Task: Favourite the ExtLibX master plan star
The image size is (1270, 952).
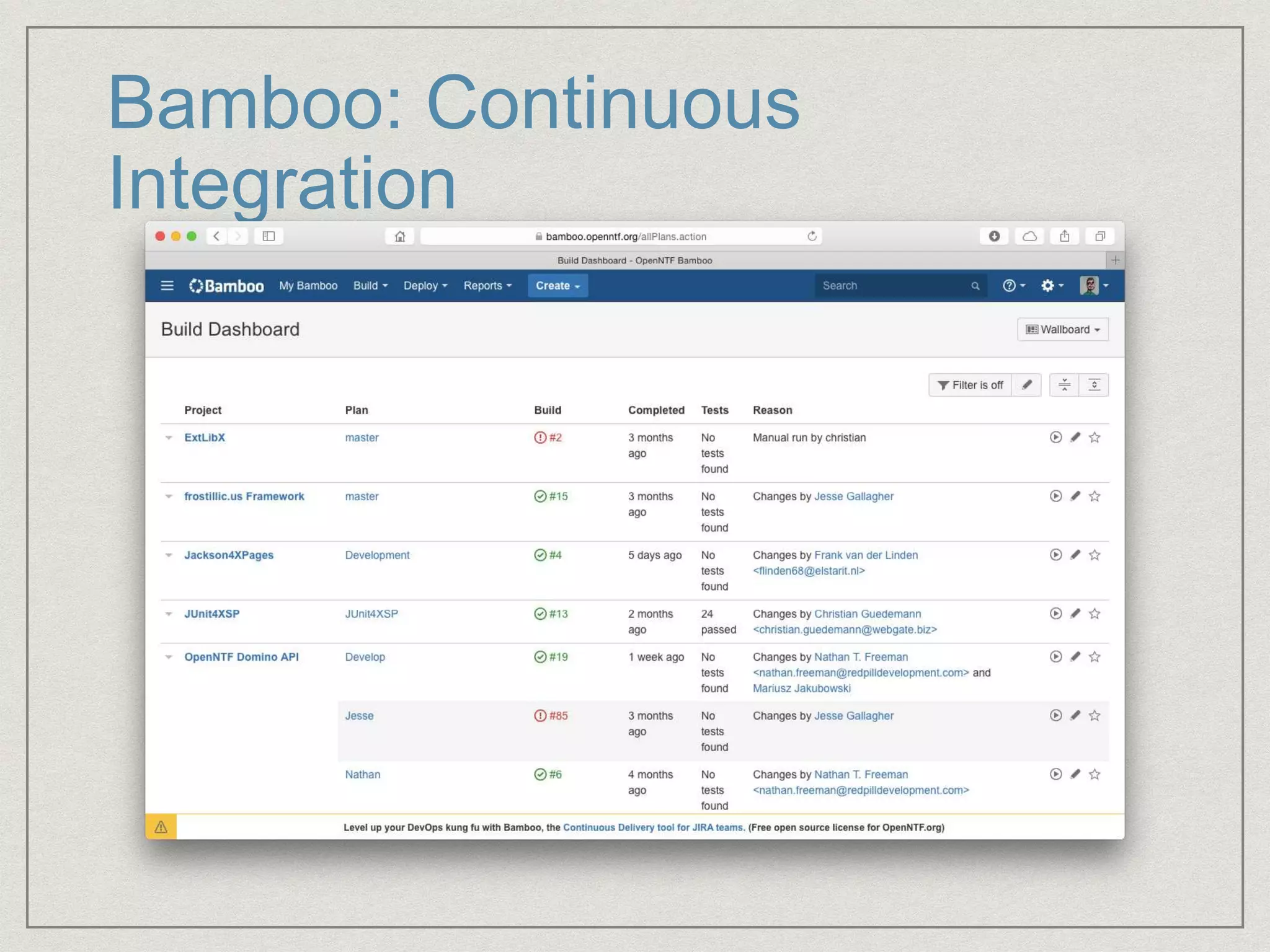Action: coord(1095,437)
